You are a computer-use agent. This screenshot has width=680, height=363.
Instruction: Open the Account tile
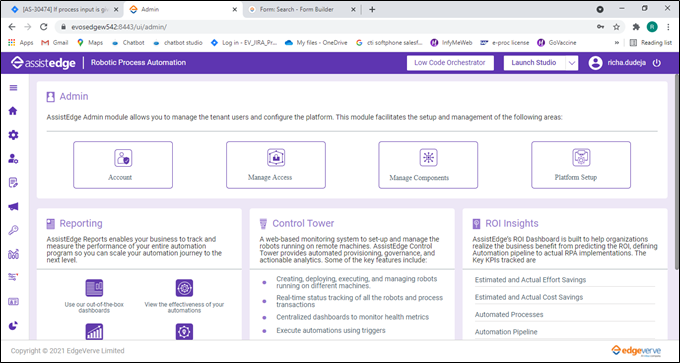pos(123,165)
